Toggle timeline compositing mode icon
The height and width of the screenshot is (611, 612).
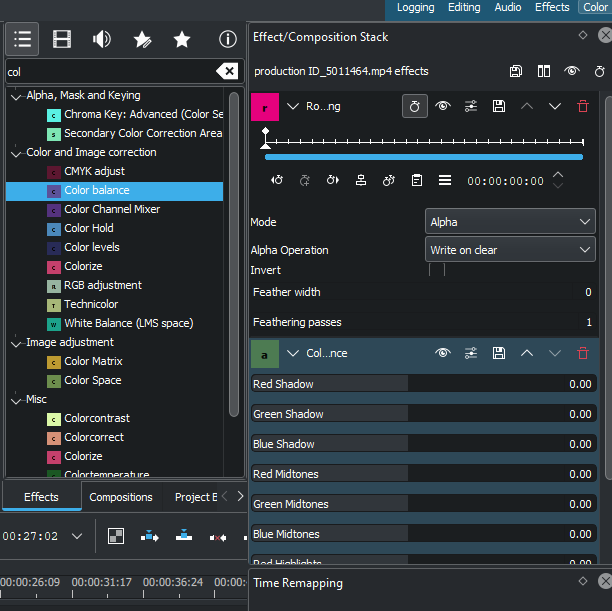[x=116, y=536]
